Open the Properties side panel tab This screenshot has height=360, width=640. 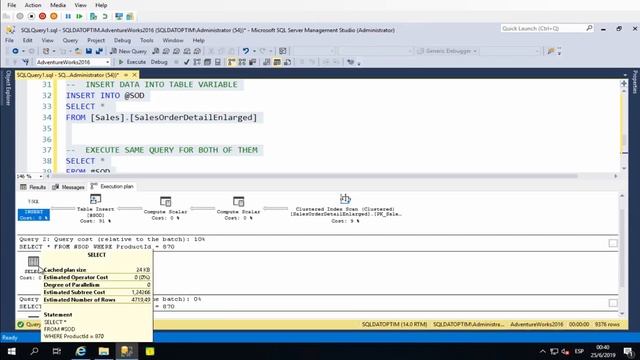(635, 82)
